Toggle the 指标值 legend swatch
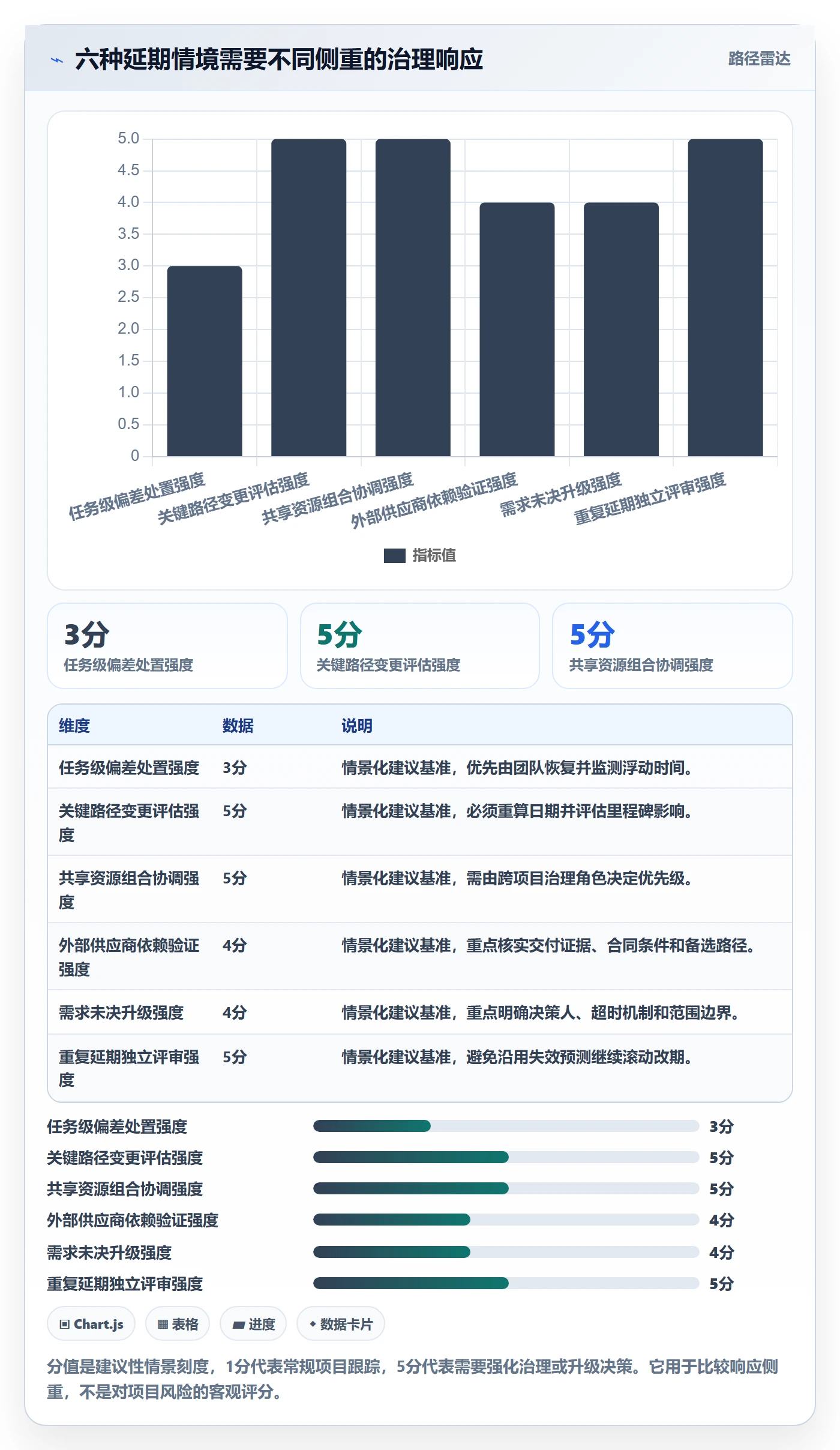 (394, 556)
